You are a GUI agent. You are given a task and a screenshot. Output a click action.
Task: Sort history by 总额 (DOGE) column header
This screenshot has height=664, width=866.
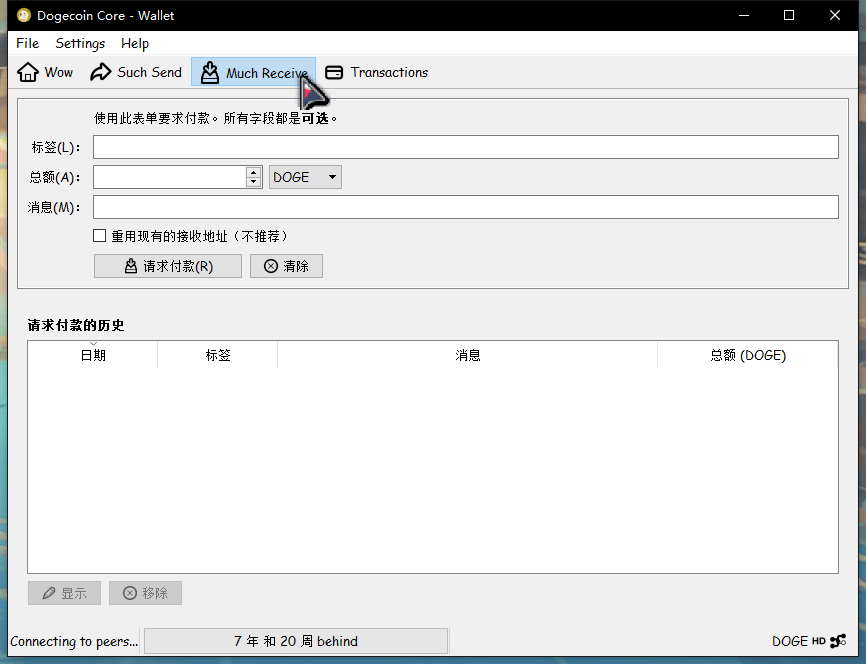[748, 355]
